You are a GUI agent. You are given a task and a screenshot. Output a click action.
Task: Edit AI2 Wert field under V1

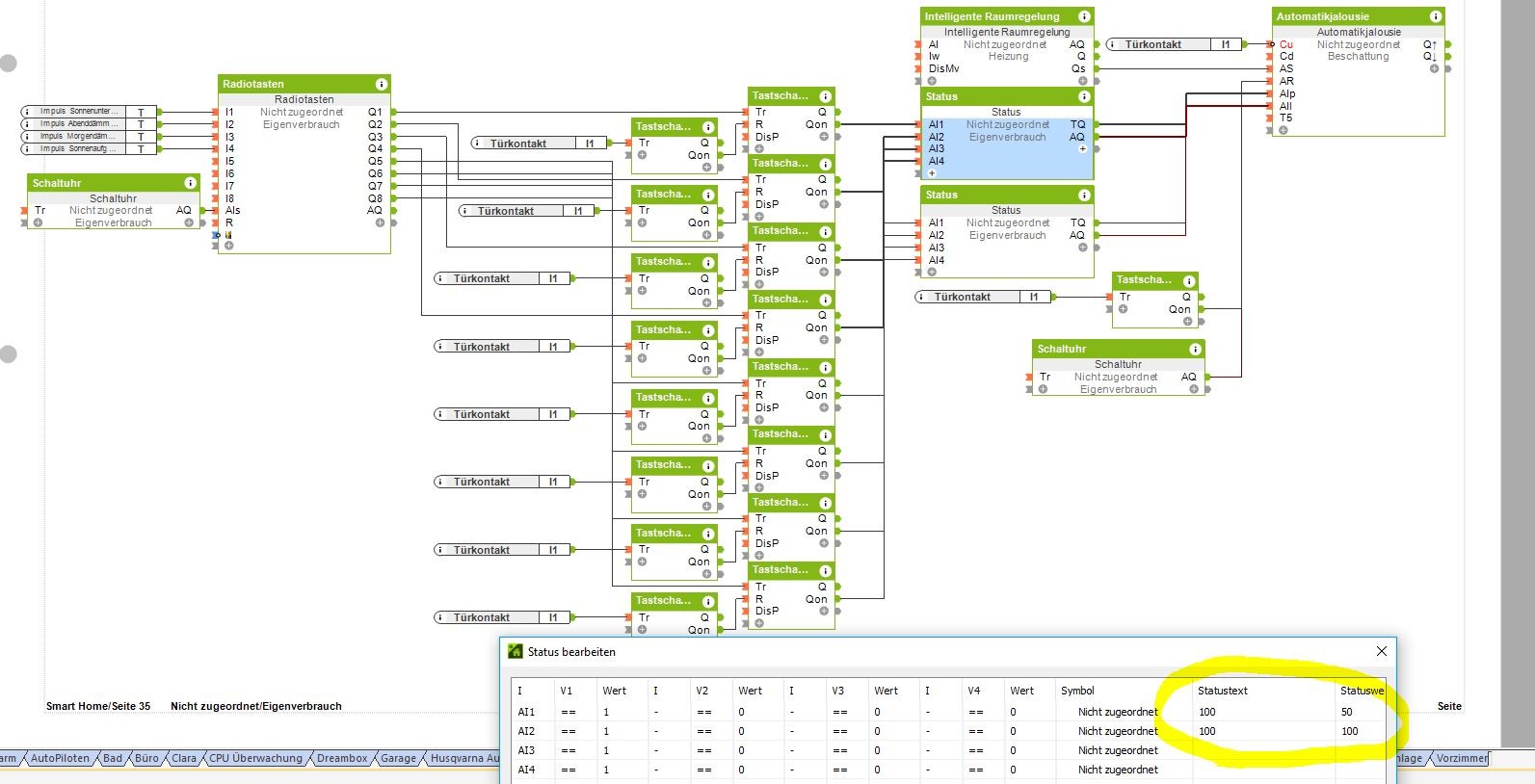click(x=622, y=731)
